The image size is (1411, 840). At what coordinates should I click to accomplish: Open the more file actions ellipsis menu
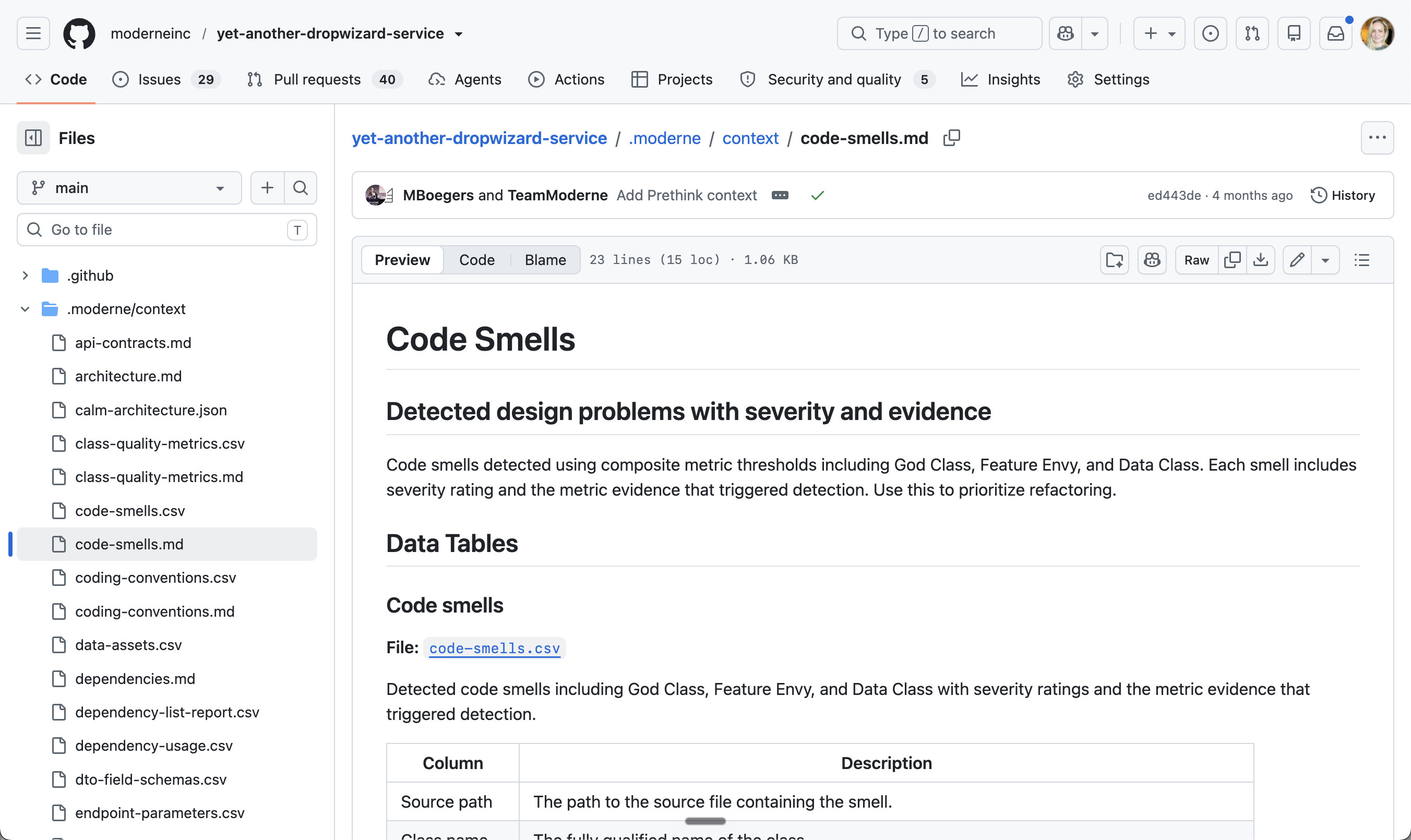point(1377,138)
